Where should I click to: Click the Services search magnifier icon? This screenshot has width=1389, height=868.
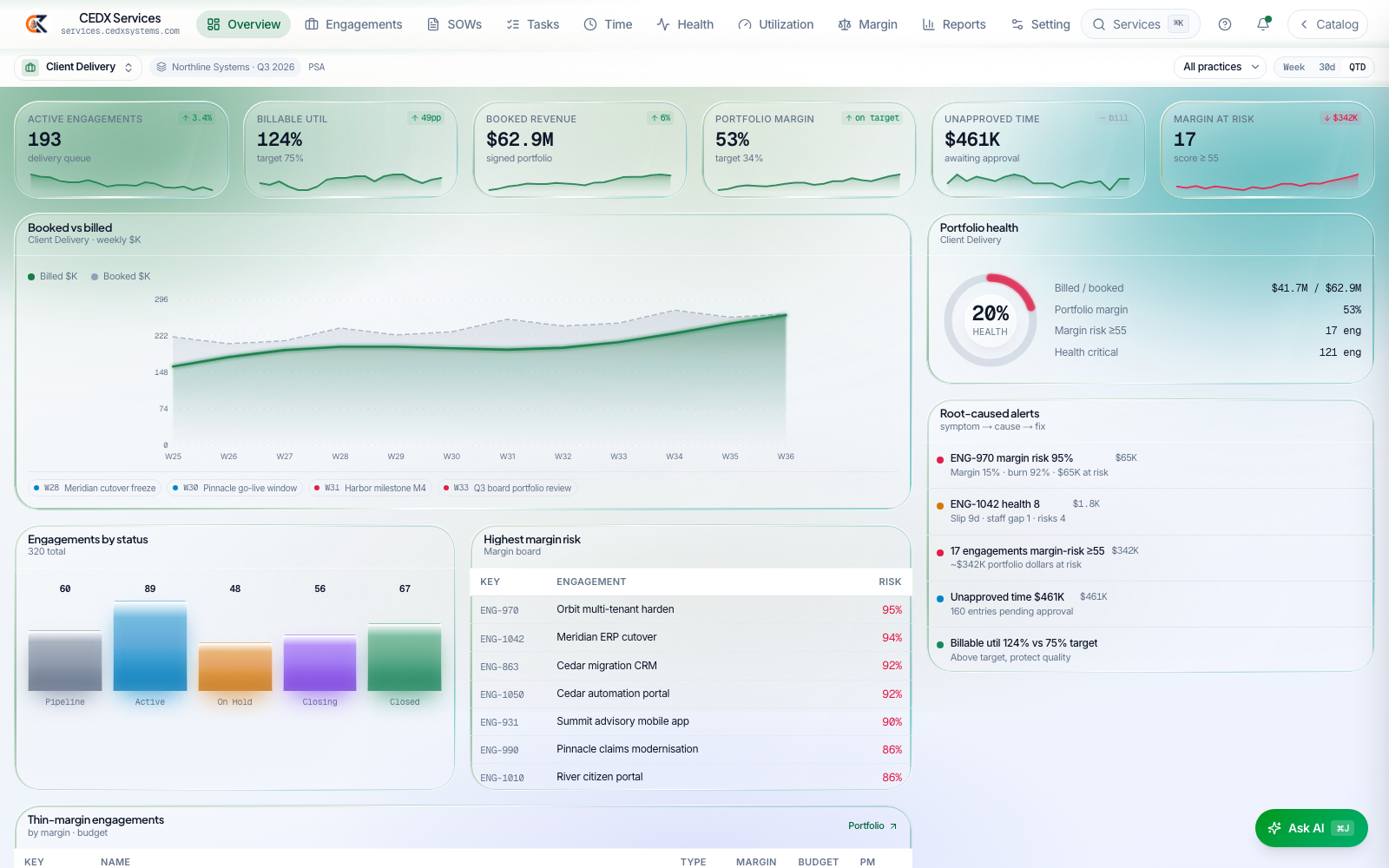pyautogui.click(x=1099, y=24)
